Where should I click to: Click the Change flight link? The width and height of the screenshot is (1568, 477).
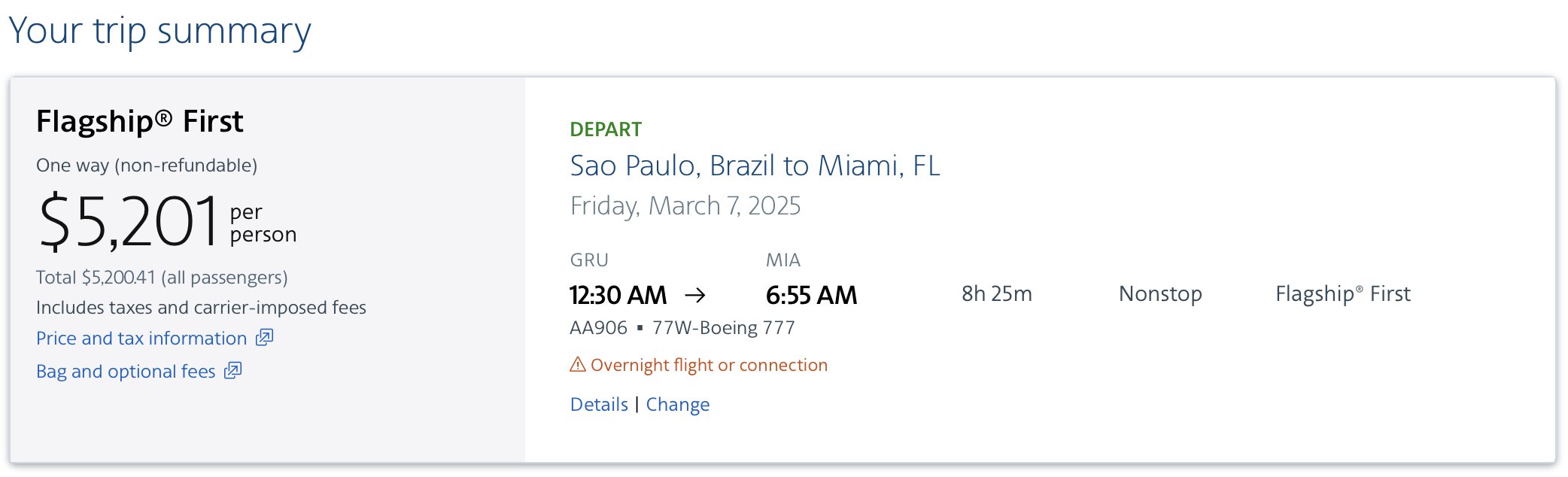[x=677, y=404]
